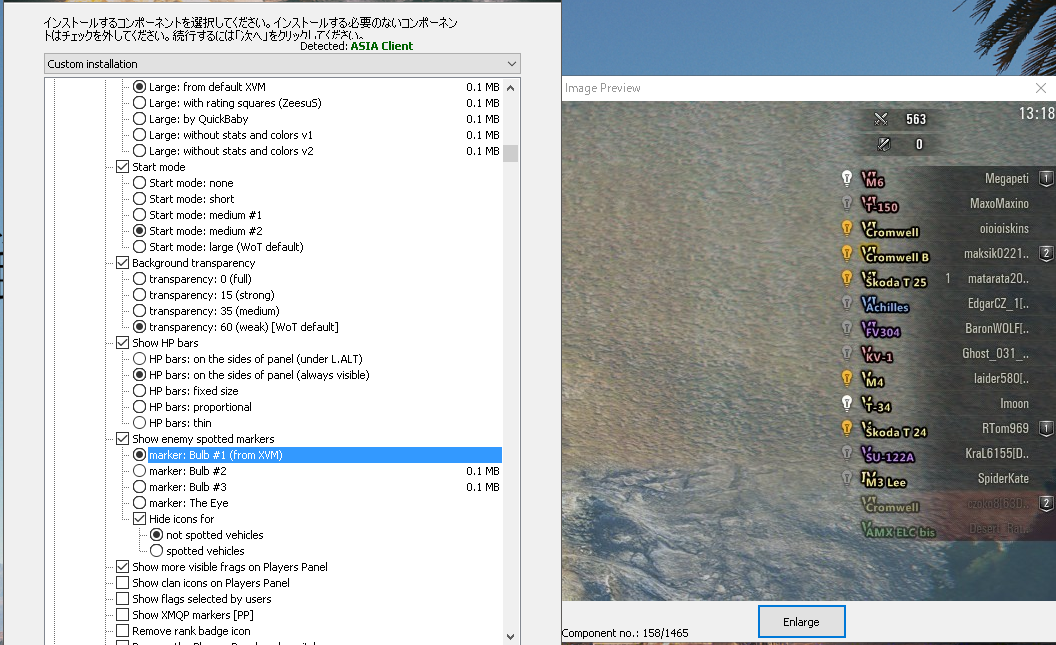Viewport: 1056px width, 645px height.
Task: Enable 'Show flags selected by users'
Action: (x=123, y=599)
